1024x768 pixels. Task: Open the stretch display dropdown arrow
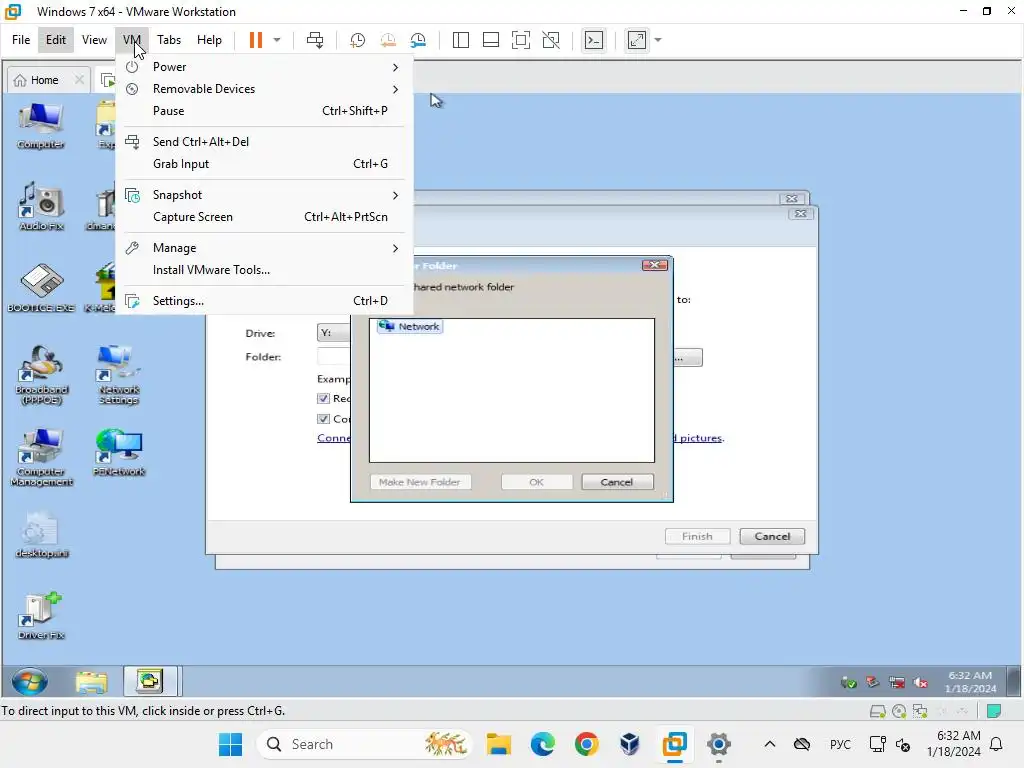click(658, 40)
